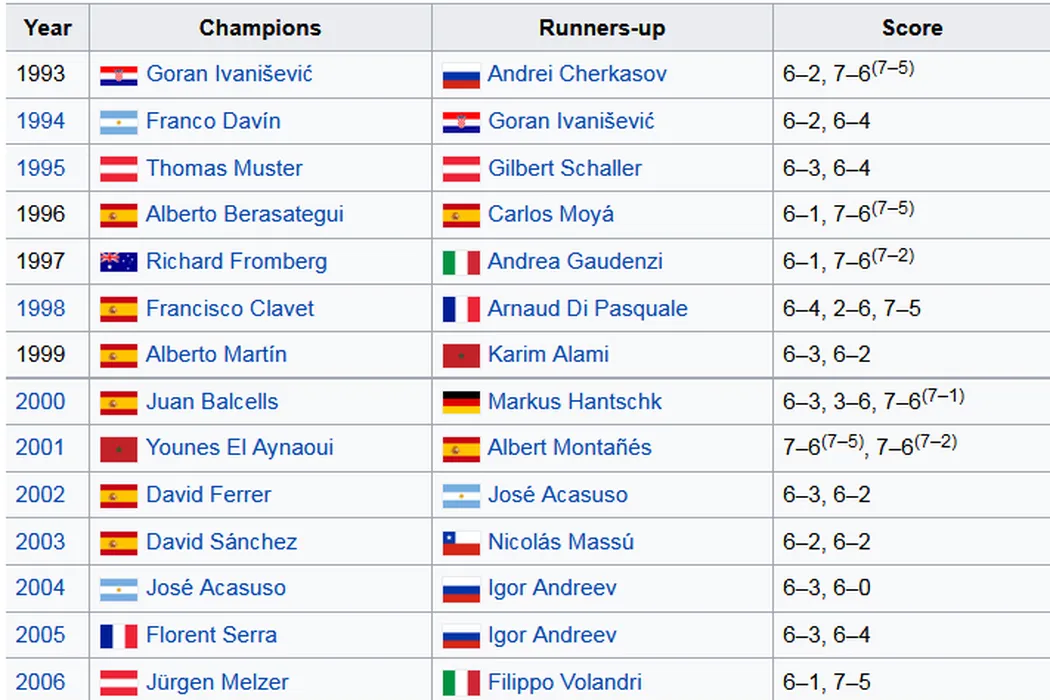Click Argentine flag next to Franco Davín
This screenshot has height=700, width=1050.
point(118,122)
